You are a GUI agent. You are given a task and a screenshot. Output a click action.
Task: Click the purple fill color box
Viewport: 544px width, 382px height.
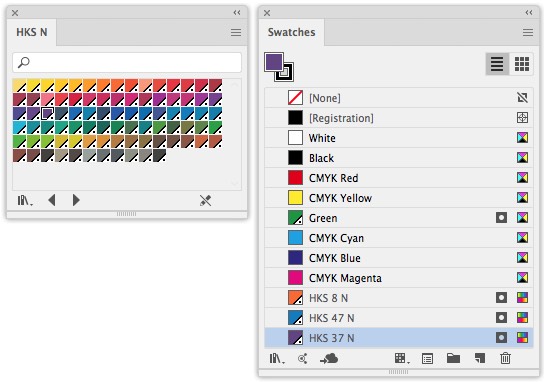[274, 62]
